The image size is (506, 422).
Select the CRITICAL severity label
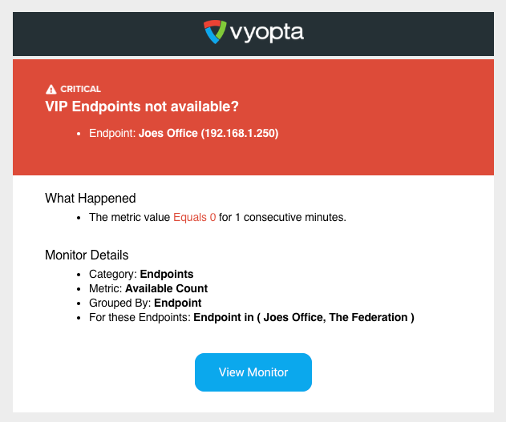(80, 89)
